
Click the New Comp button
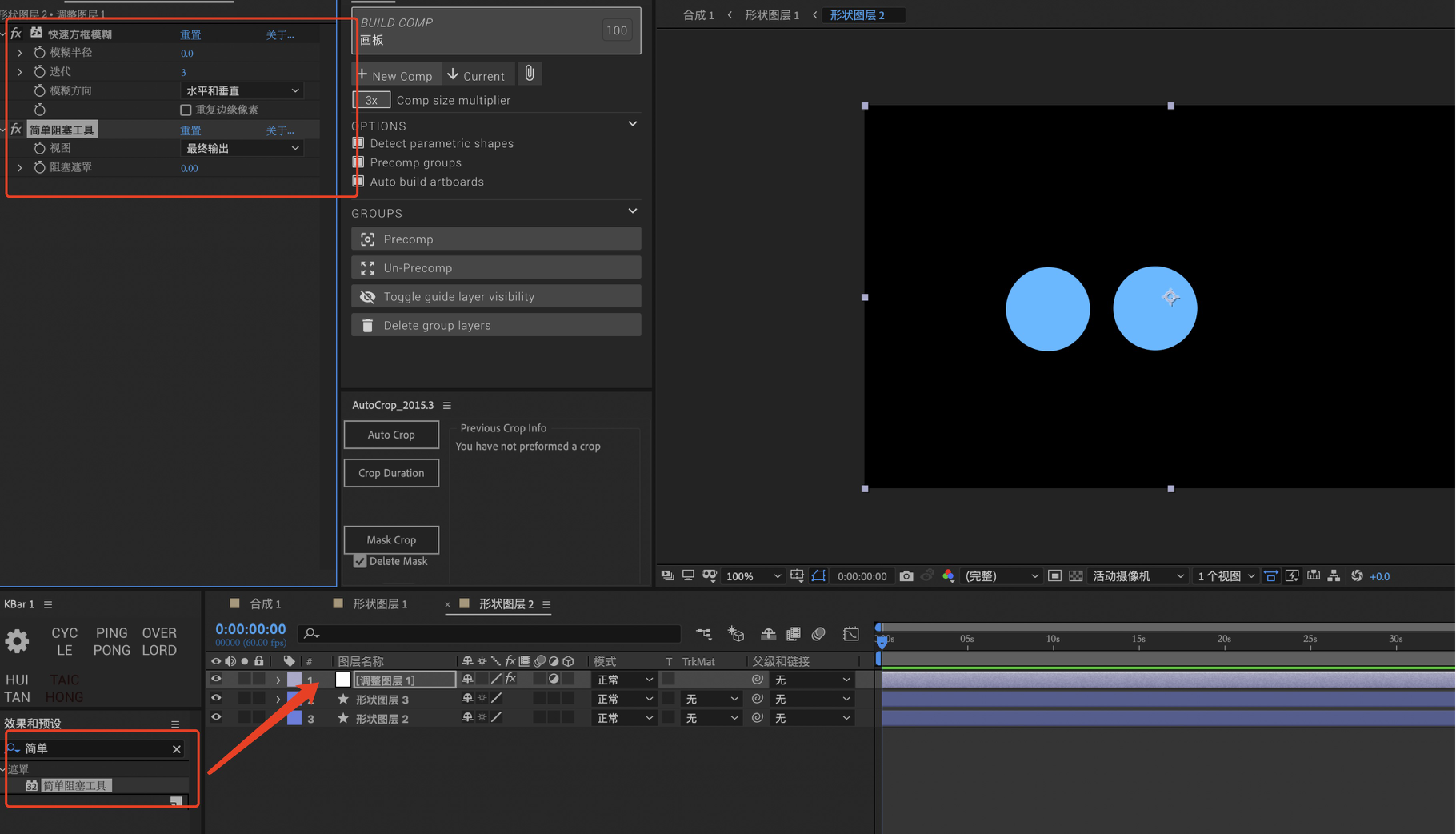(x=396, y=75)
